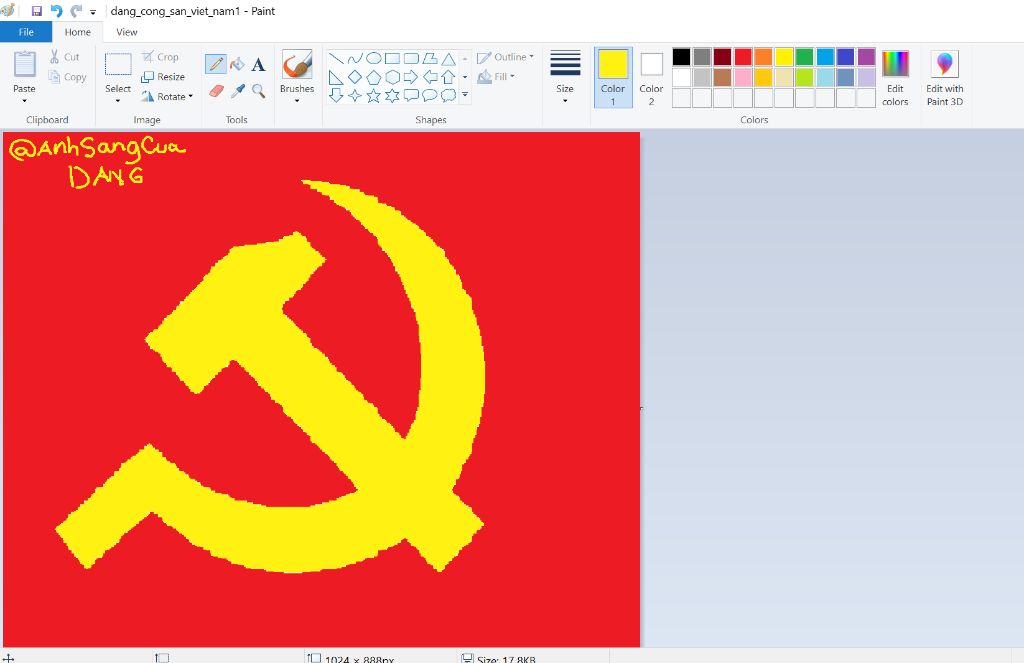This screenshot has height=663, width=1024.
Task: Pick the pink color swatch
Action: click(x=743, y=77)
